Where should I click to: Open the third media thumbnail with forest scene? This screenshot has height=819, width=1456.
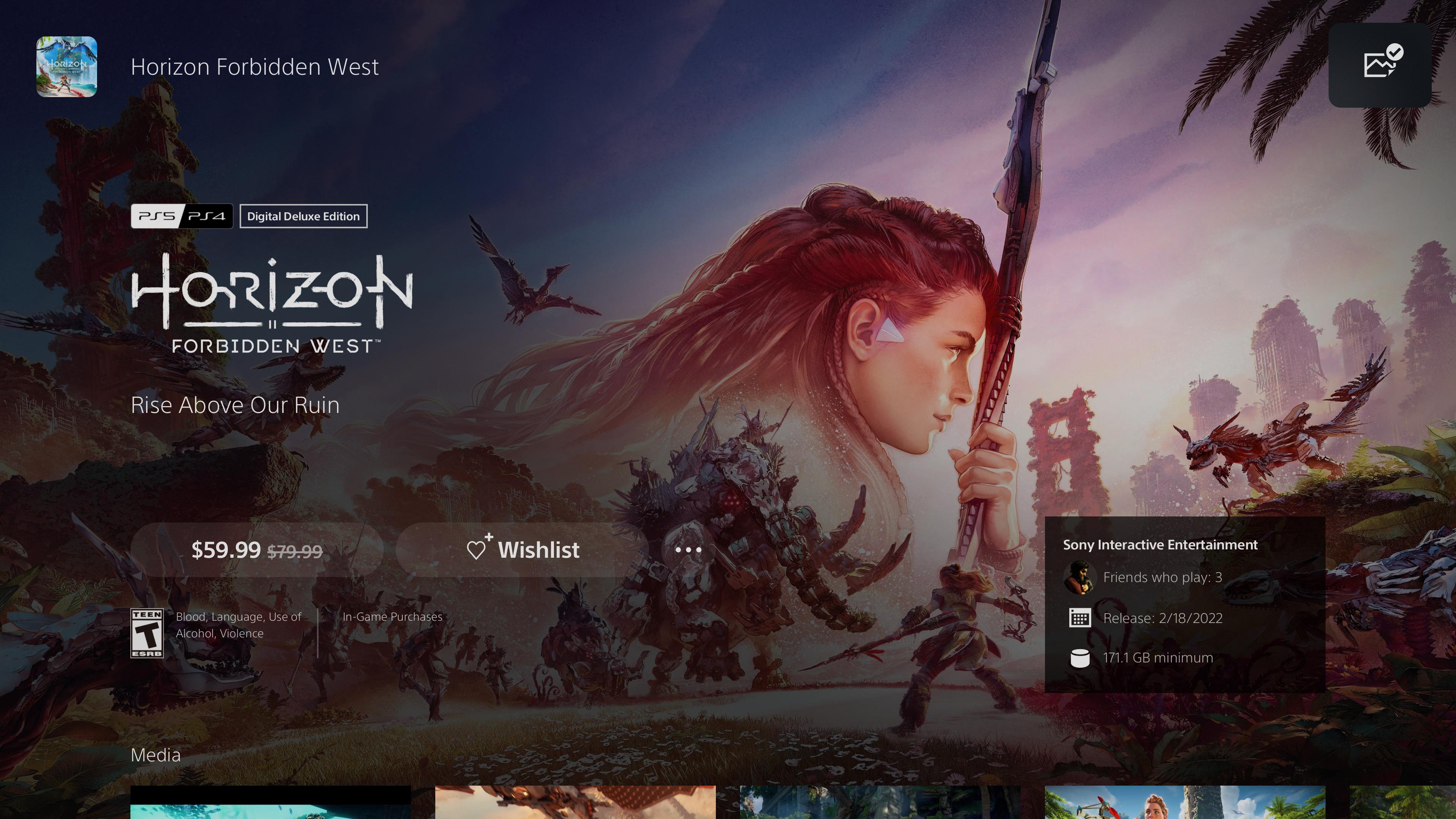880,803
